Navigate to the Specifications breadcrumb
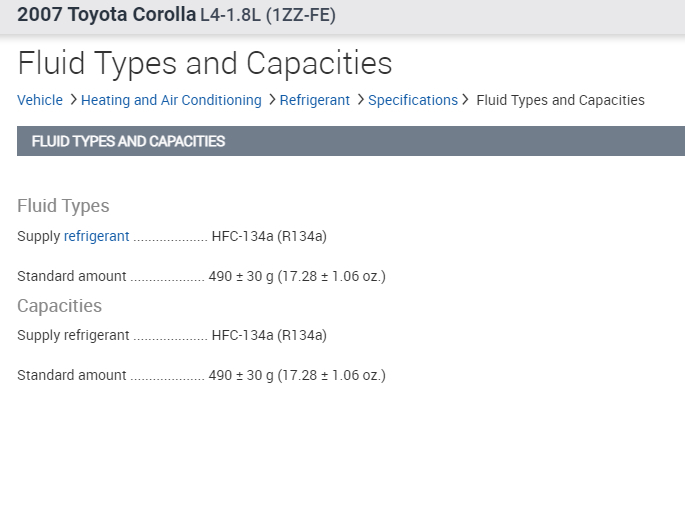685x528 pixels. click(x=412, y=100)
